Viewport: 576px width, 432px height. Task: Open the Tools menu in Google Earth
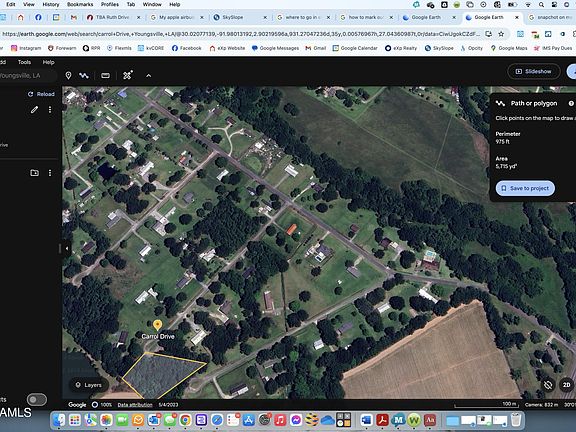coord(24,62)
